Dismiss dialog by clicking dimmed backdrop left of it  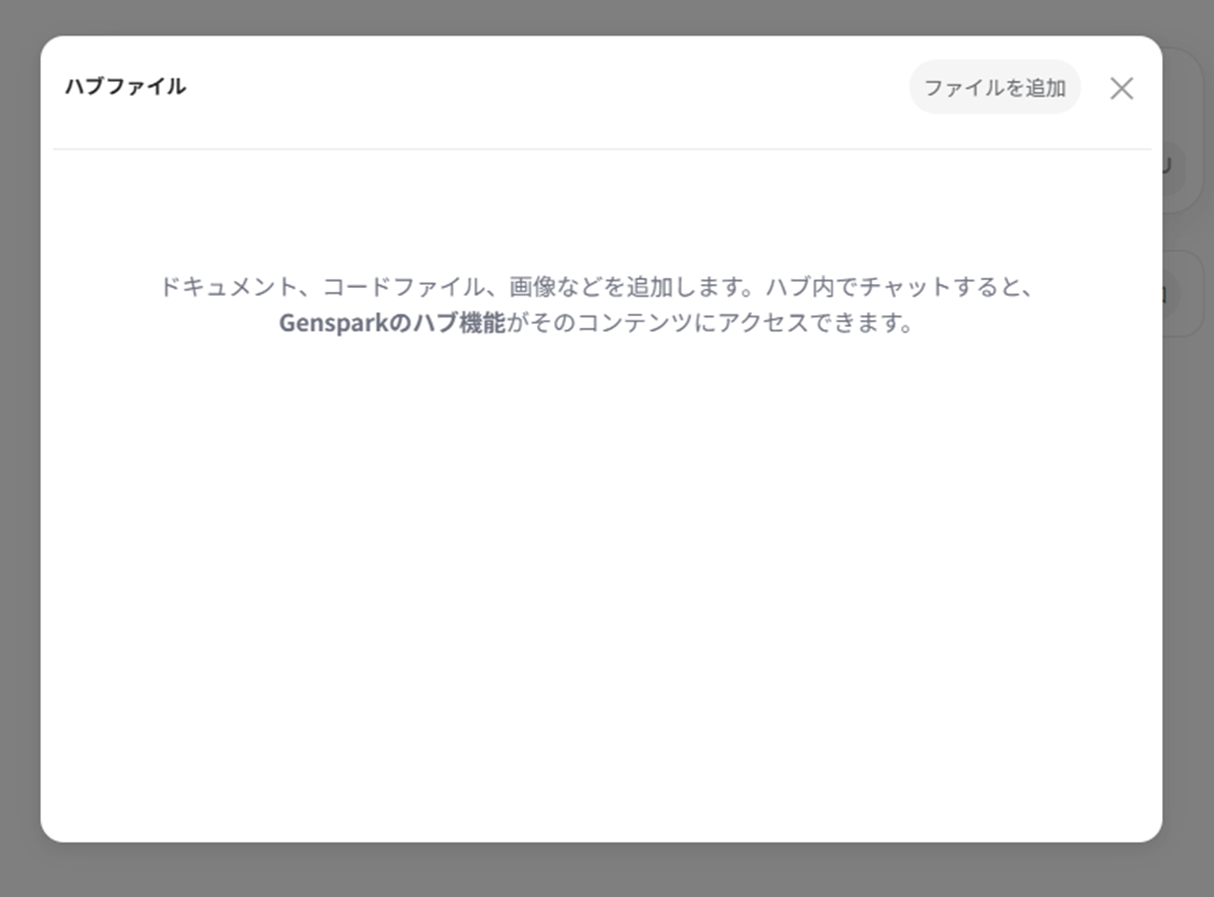(19, 450)
